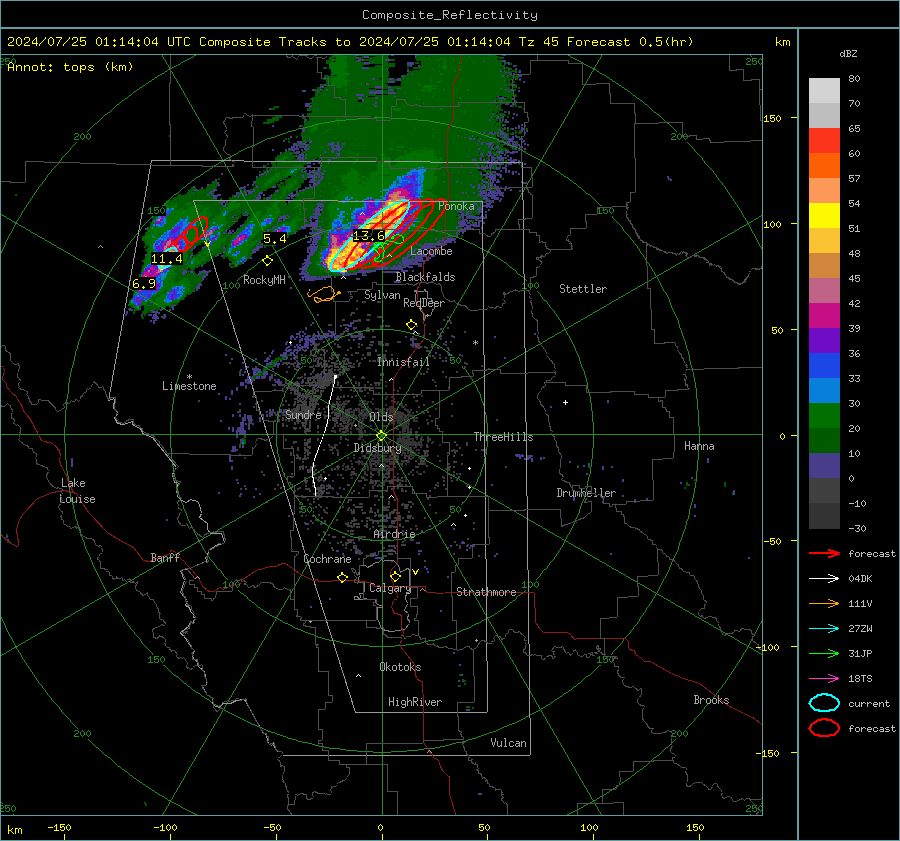Click the ThreeHills label
The height and width of the screenshot is (841, 900).
tap(503, 437)
